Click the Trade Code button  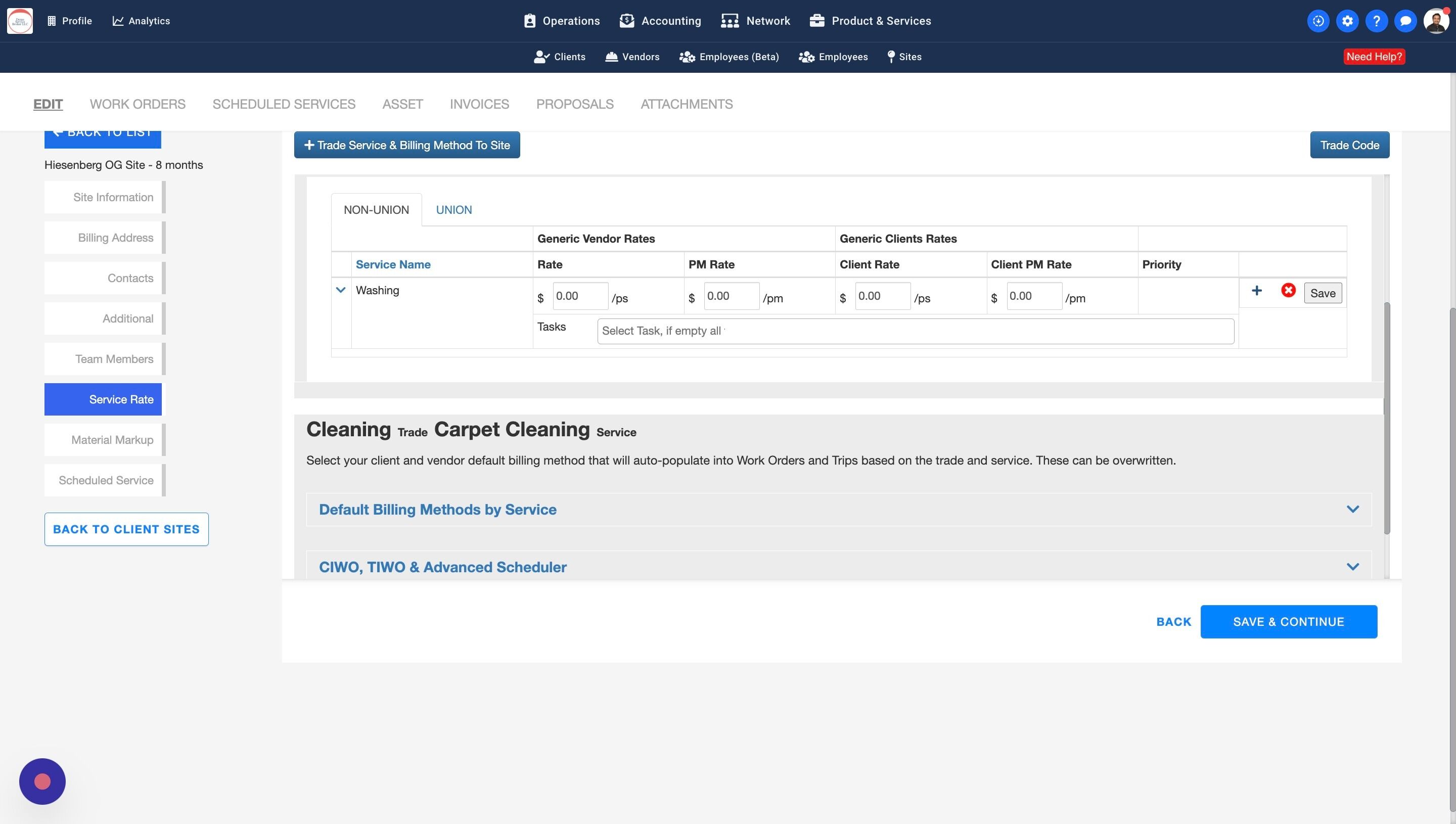[1349, 146]
